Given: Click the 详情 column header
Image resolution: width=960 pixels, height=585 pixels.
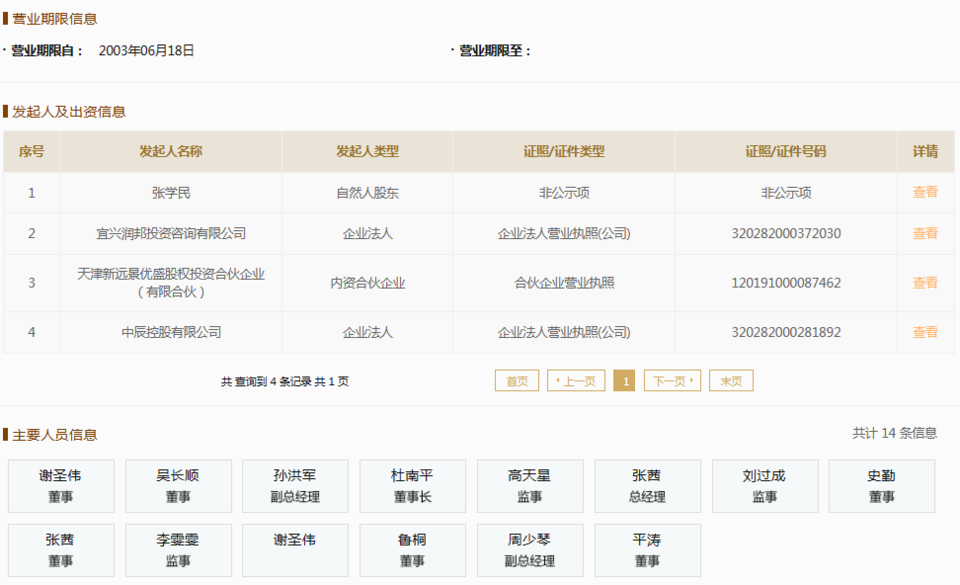Looking at the screenshot, I should (x=926, y=151).
